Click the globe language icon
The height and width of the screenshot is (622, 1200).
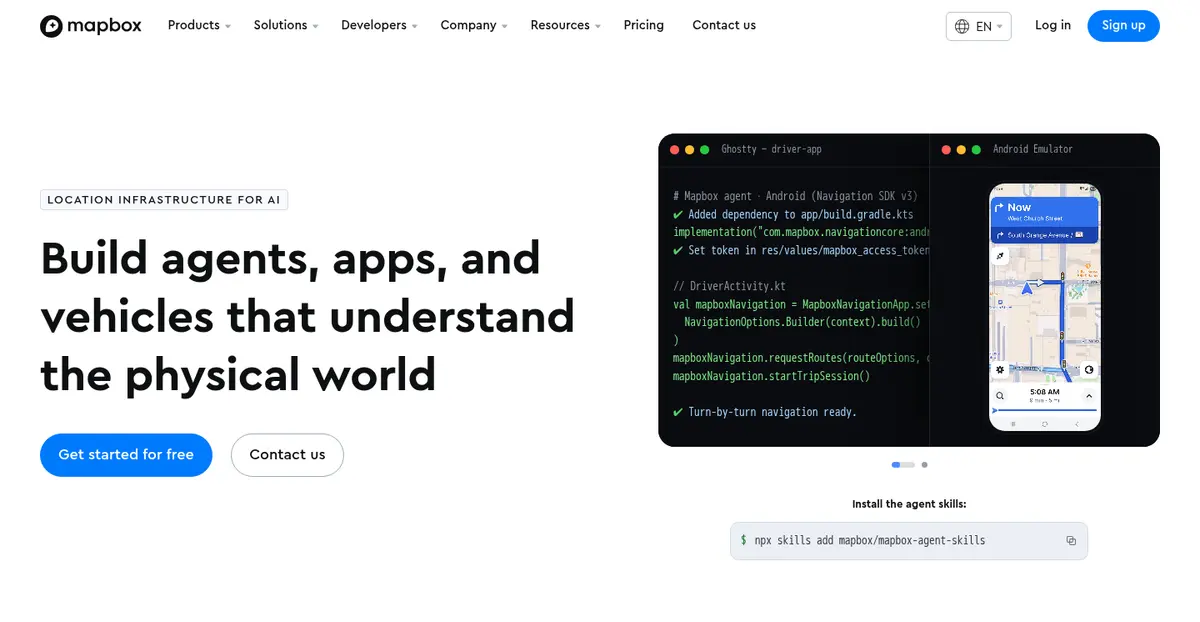tap(962, 26)
